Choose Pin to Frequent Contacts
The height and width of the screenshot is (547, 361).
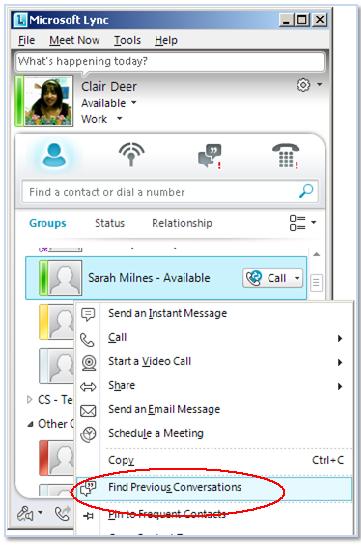(x=214, y=514)
